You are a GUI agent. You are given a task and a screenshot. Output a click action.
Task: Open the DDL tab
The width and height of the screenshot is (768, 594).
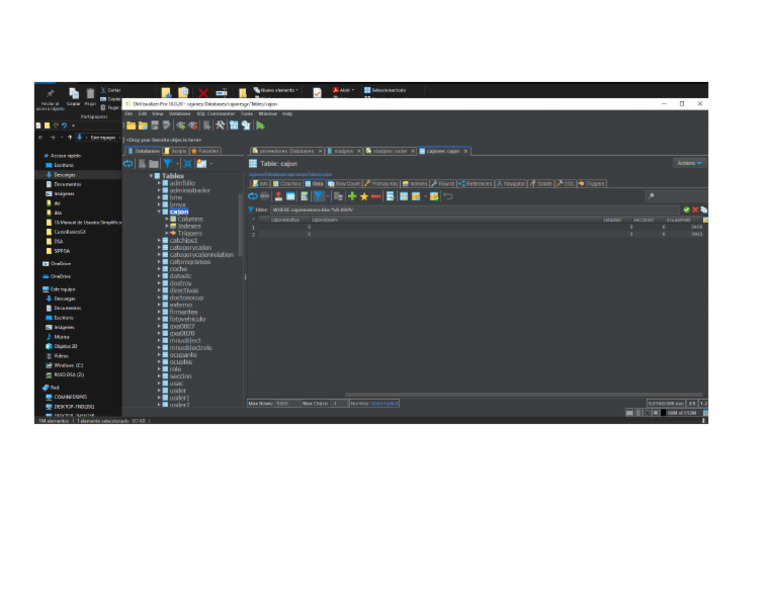click(566, 184)
